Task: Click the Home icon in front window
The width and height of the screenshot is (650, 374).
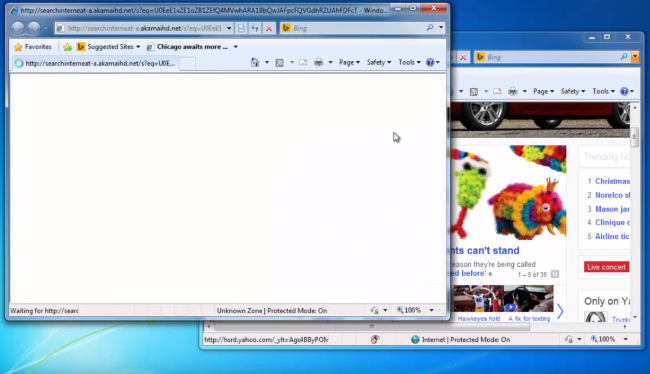Action: pos(255,62)
